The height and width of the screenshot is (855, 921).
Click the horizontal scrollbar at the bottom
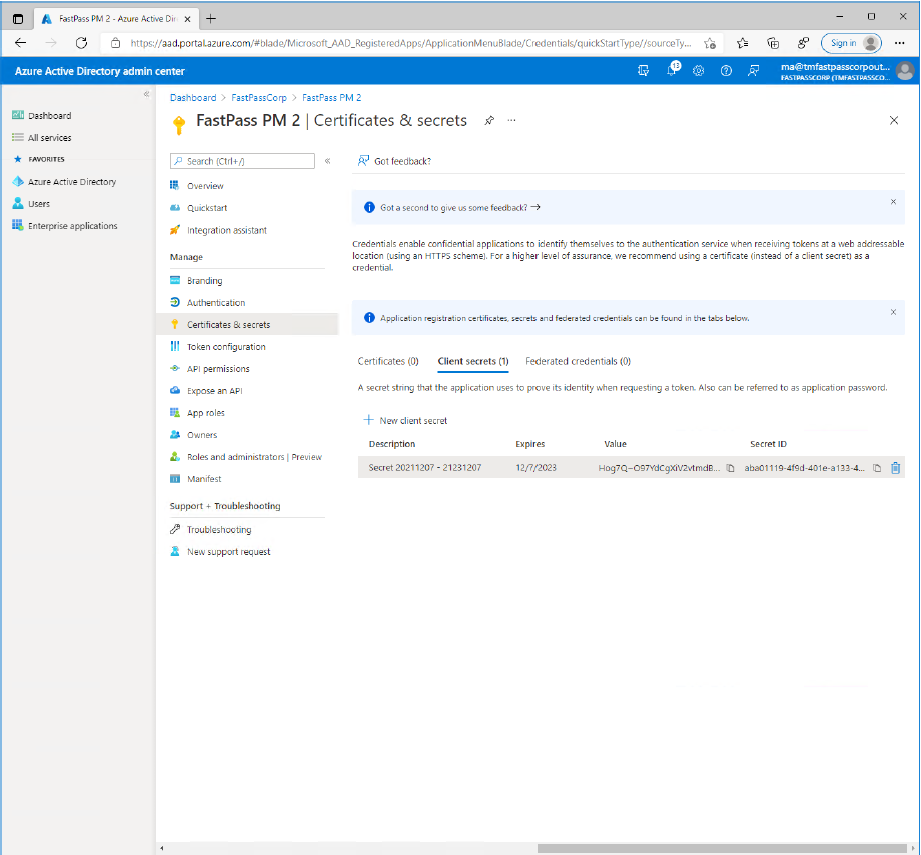click(x=722, y=848)
